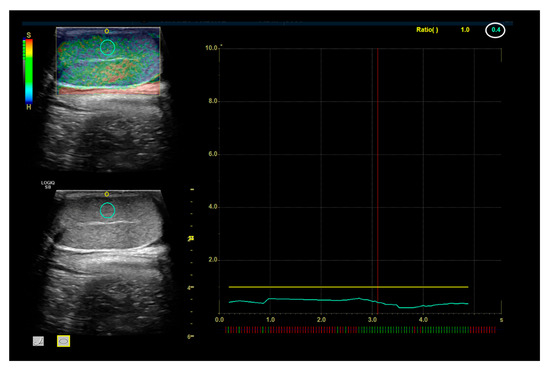
Task: Click the red-green frame quality bar
Action: click(360, 330)
